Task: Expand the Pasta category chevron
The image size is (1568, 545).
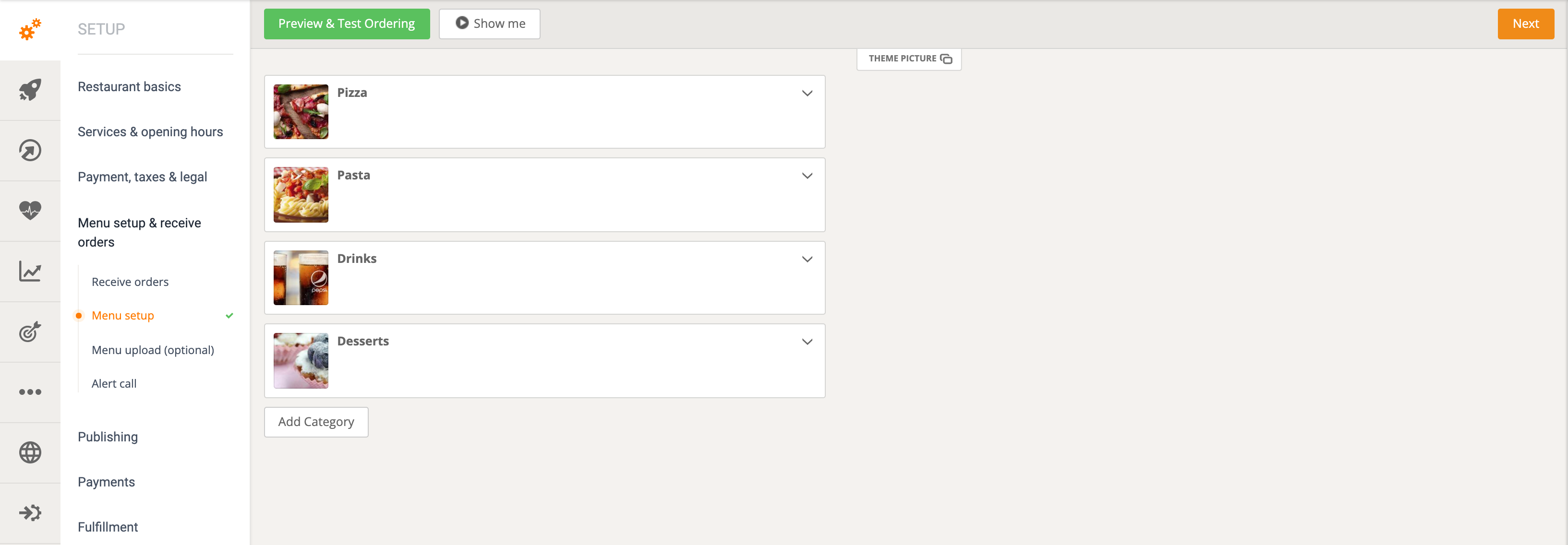Action: coord(807,176)
